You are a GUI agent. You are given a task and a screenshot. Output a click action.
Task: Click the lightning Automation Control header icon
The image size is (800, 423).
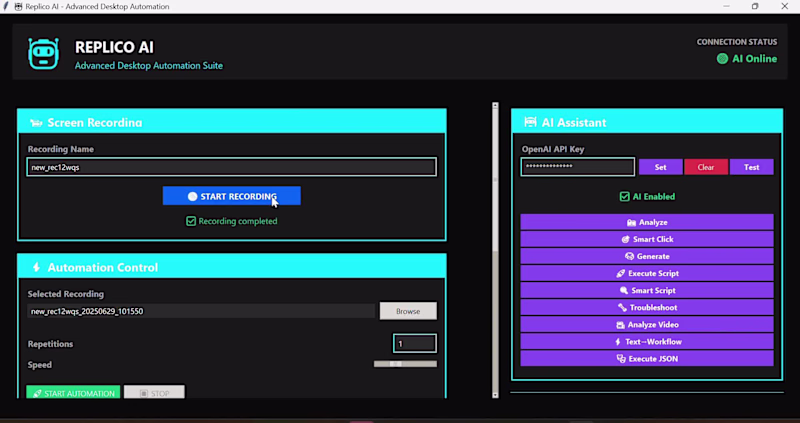36,267
